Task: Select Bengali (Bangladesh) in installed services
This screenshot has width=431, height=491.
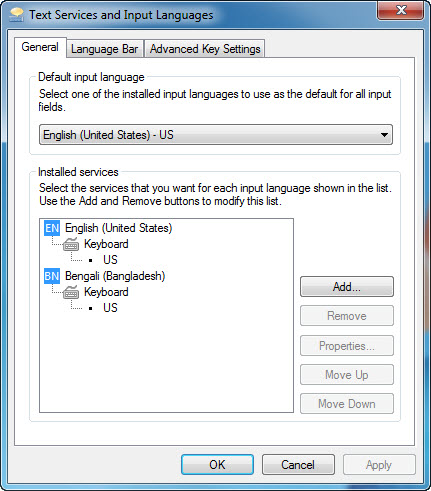Action: (x=115, y=276)
